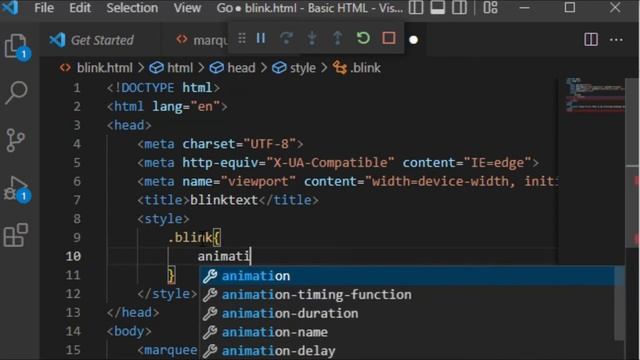The height and width of the screenshot is (360, 640).
Task: Split the editor to the right
Action: point(591,40)
